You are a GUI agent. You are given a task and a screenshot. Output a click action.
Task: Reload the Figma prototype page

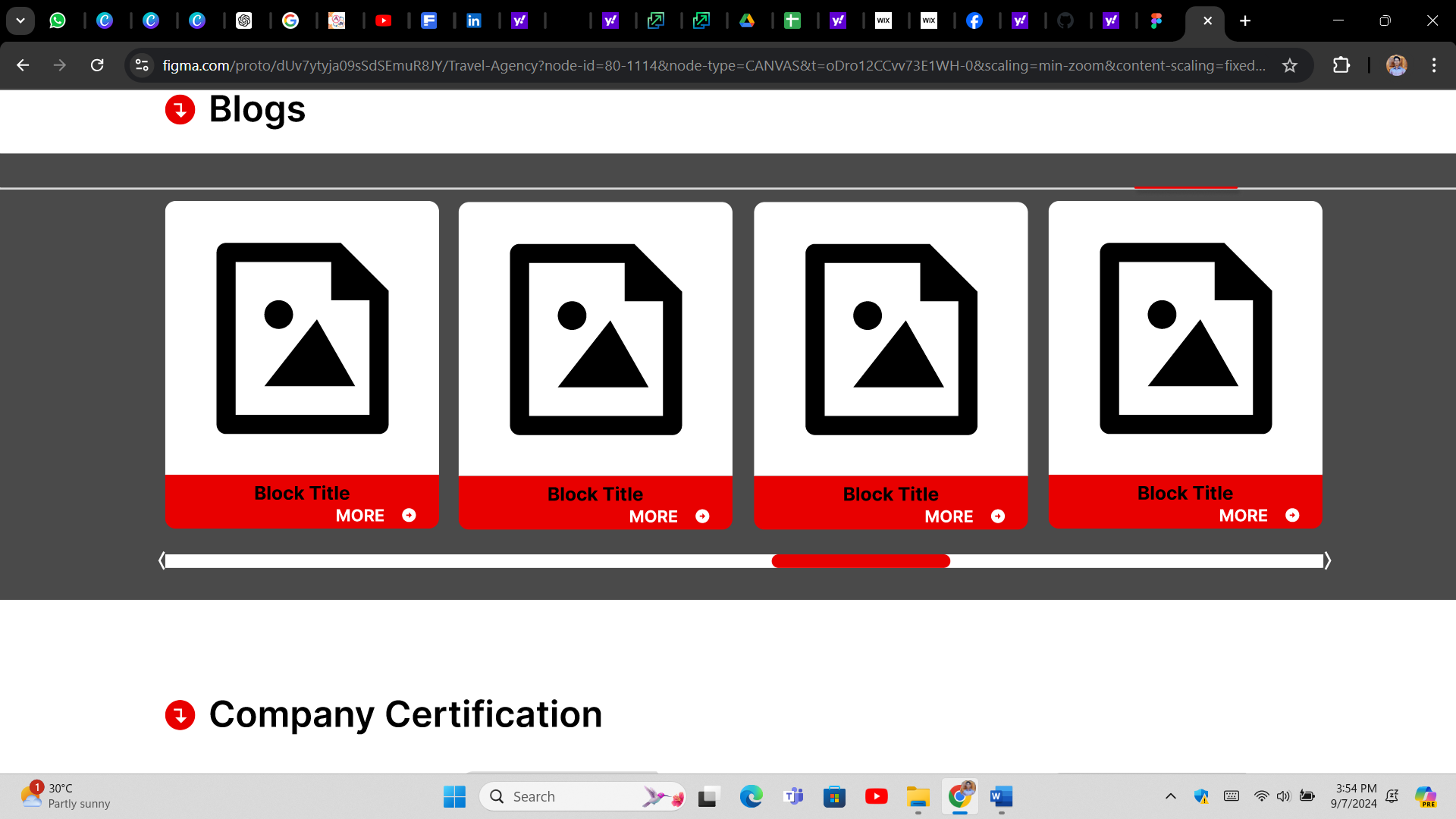(x=97, y=65)
